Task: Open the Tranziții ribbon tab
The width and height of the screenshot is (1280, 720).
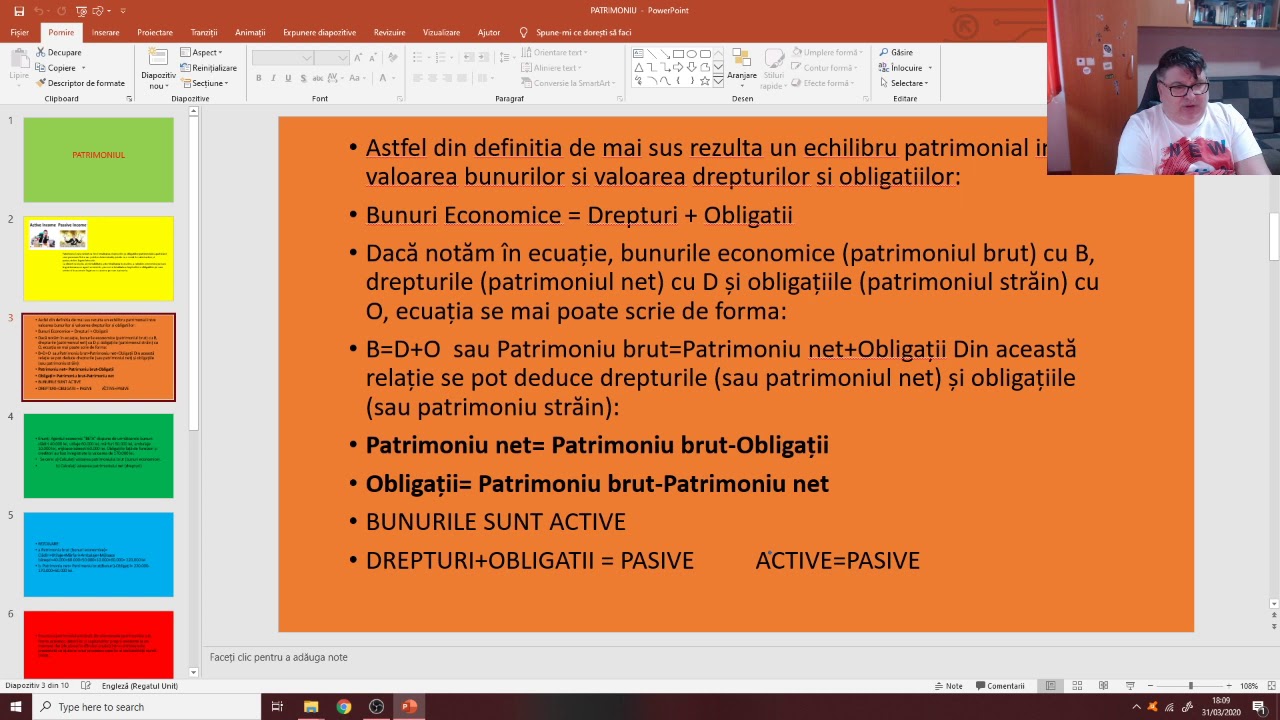Action: (204, 32)
